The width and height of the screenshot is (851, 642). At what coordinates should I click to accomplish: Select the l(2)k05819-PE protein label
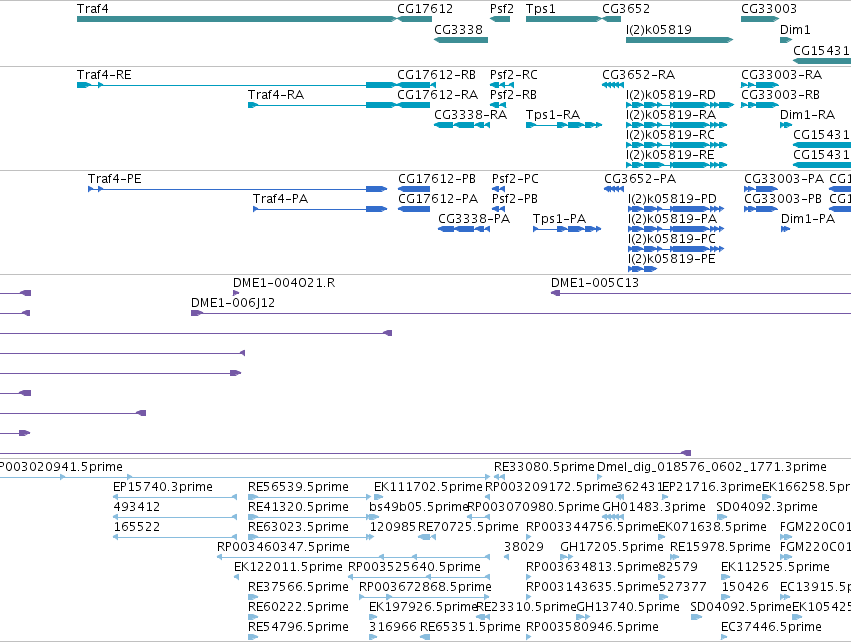(x=672, y=259)
